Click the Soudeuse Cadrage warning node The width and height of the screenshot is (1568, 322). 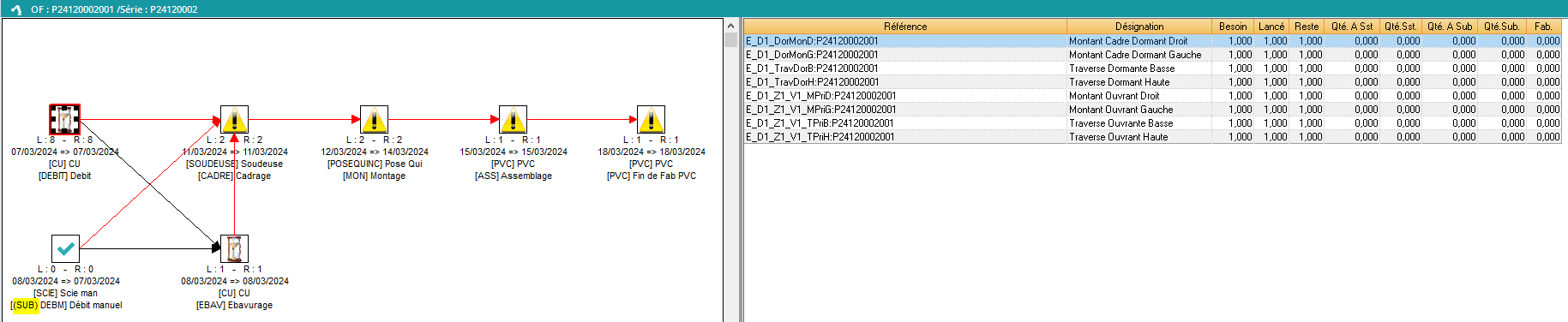234,119
